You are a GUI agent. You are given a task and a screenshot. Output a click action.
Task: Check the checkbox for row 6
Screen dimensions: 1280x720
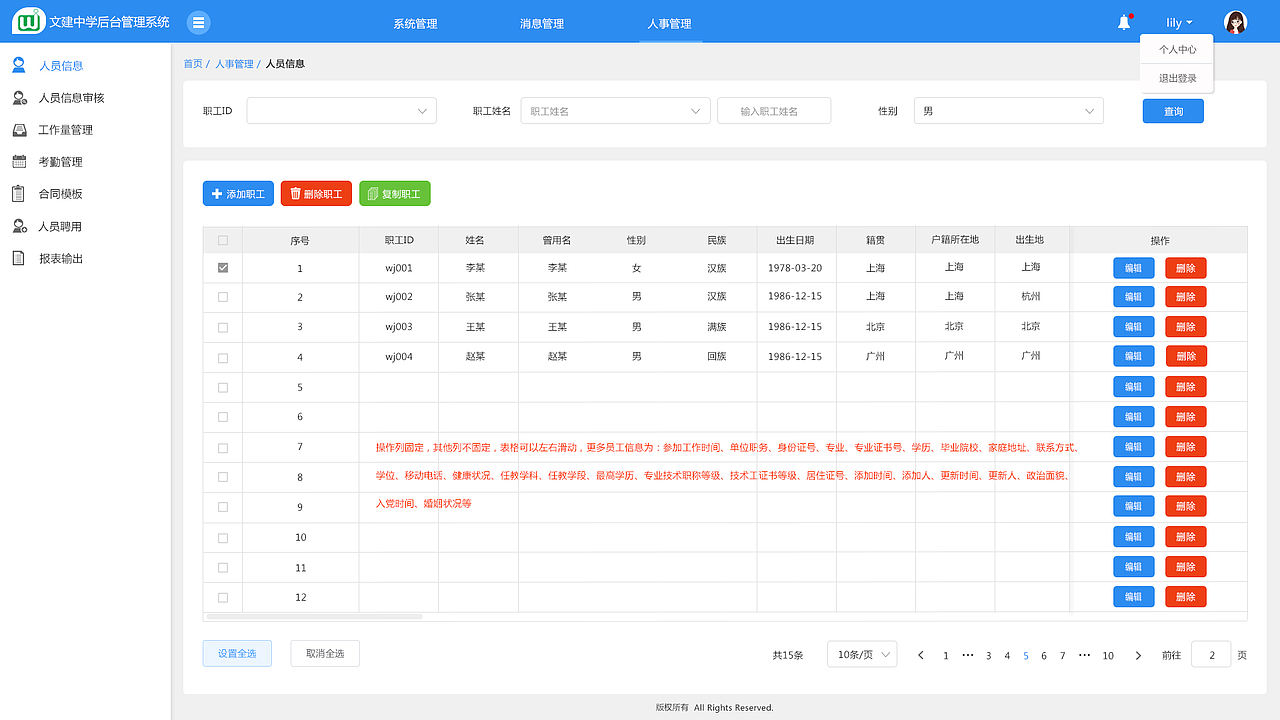[x=223, y=417]
